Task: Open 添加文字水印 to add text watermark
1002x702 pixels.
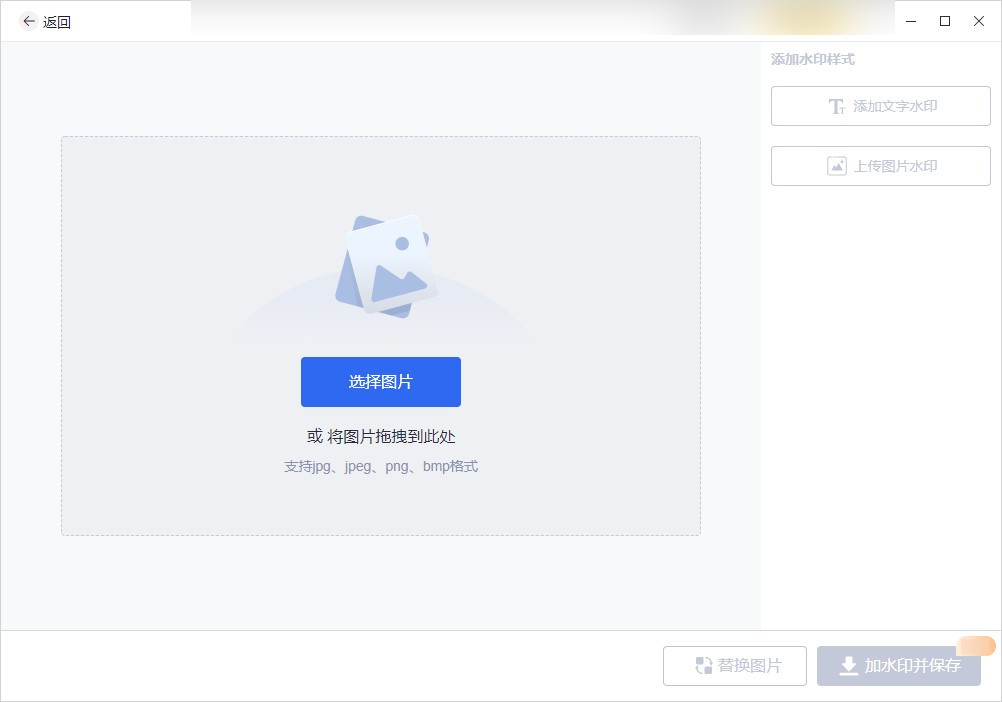Action: click(880, 106)
